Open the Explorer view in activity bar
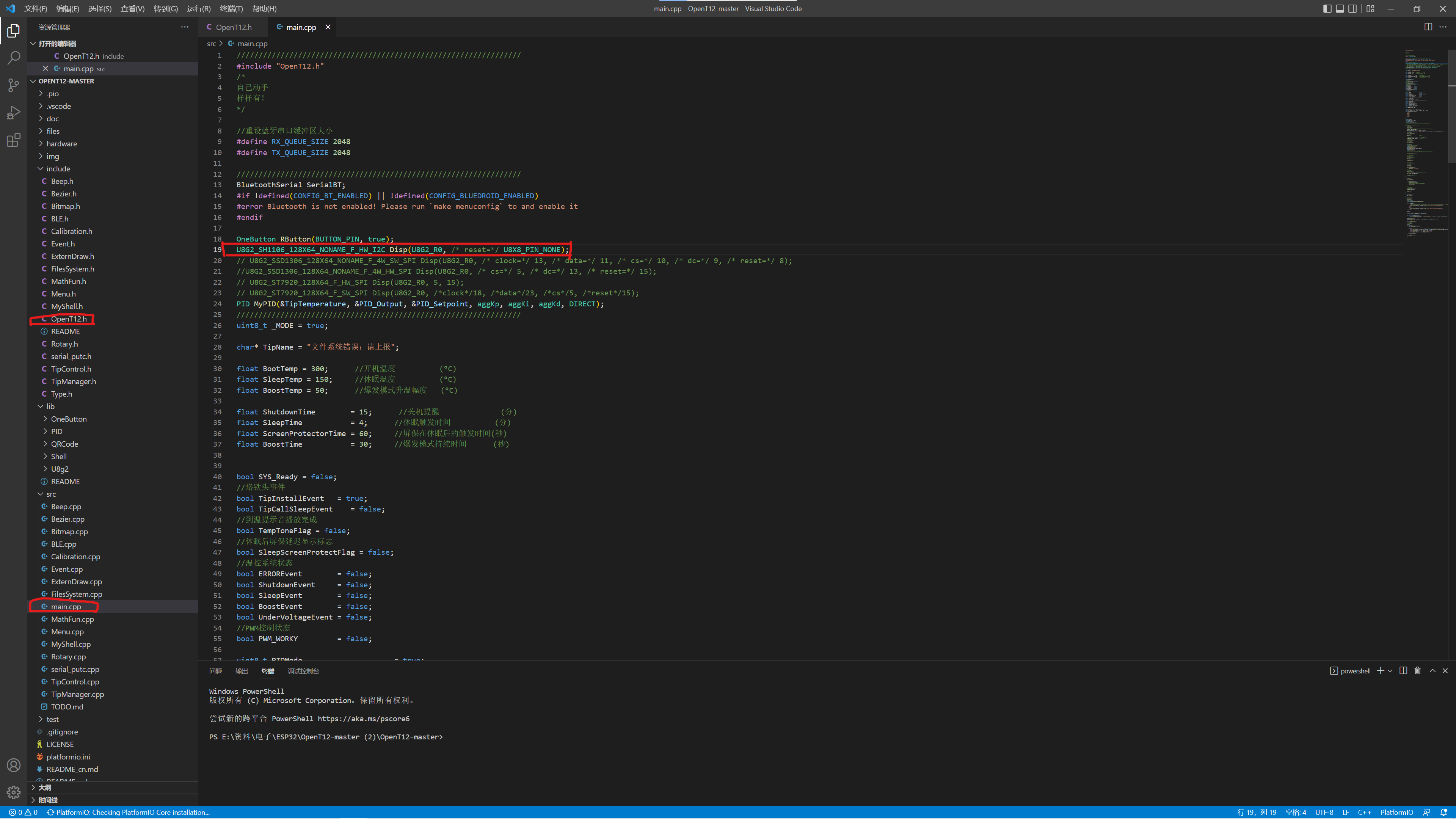The width and height of the screenshot is (1456, 819). pyautogui.click(x=14, y=30)
